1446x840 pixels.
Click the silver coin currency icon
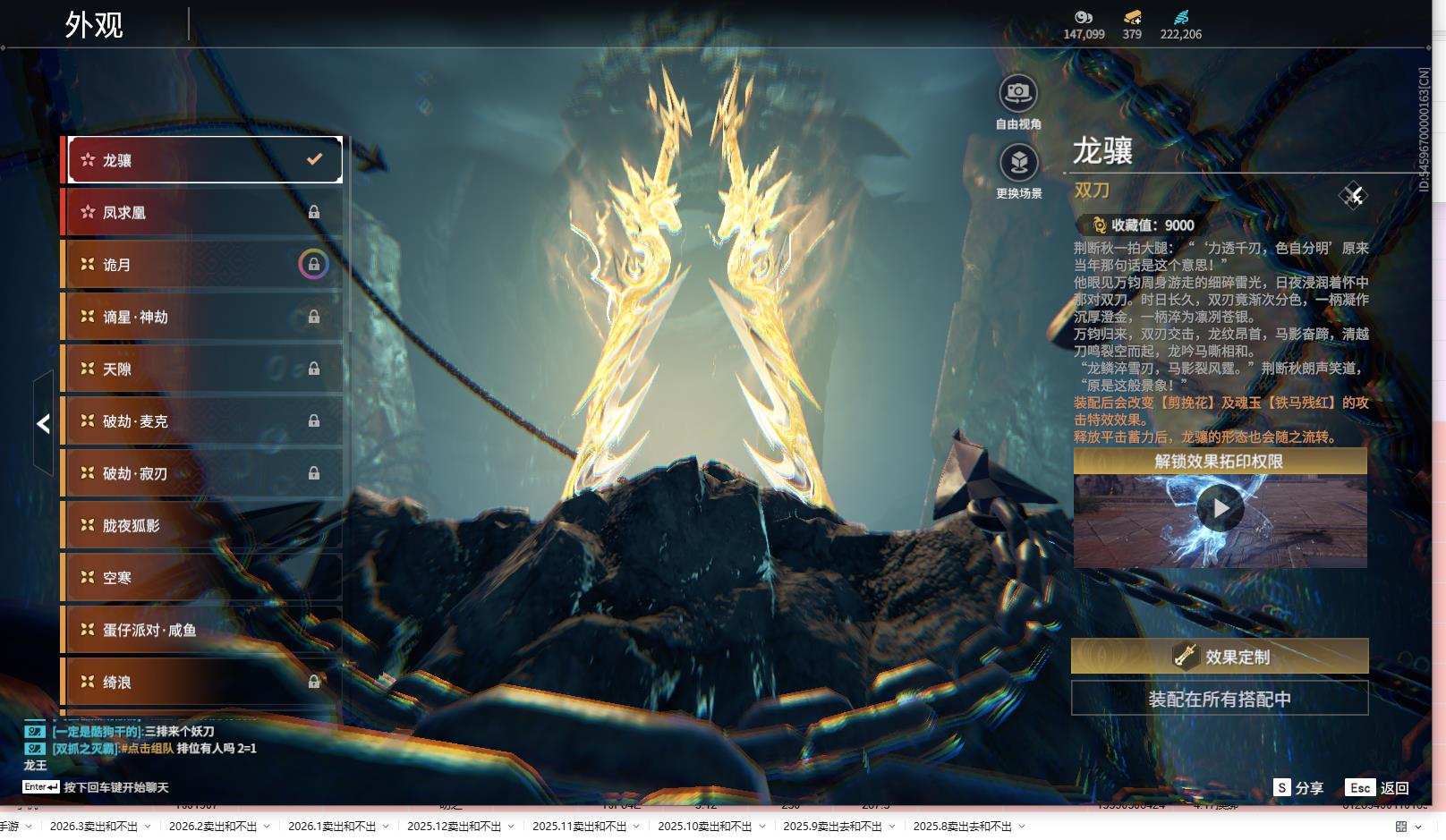[1084, 17]
